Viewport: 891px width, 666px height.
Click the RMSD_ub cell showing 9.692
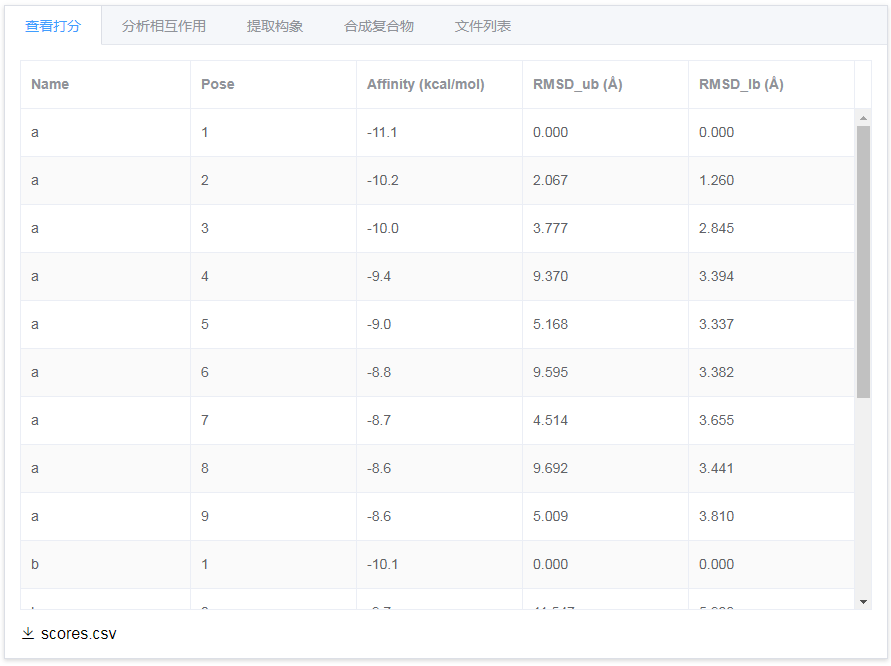pos(550,468)
